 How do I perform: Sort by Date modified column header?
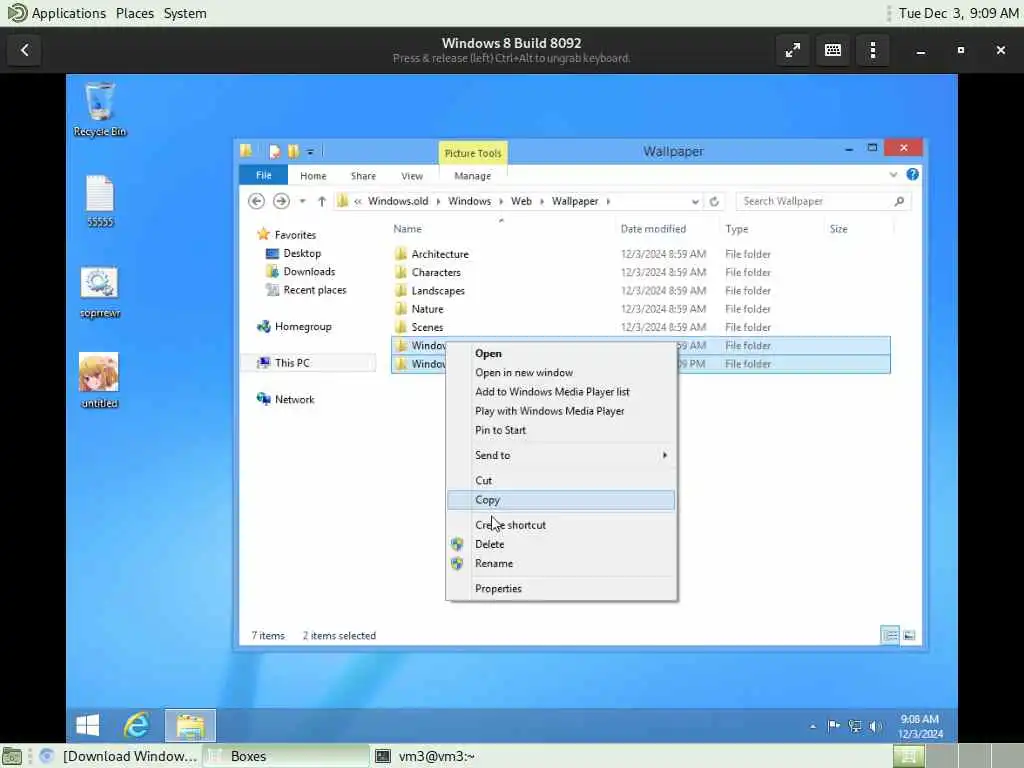pyautogui.click(x=653, y=229)
